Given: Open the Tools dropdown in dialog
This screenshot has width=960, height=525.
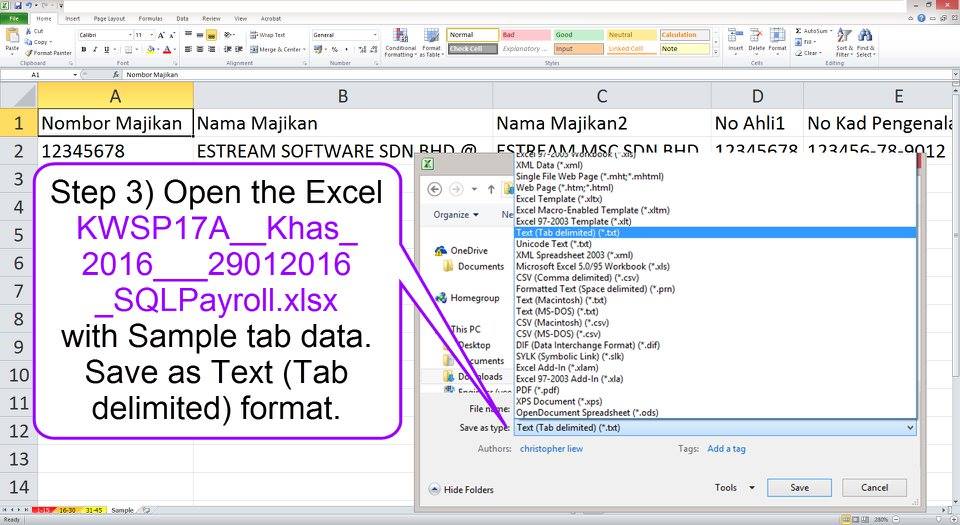Looking at the screenshot, I should 734,488.
